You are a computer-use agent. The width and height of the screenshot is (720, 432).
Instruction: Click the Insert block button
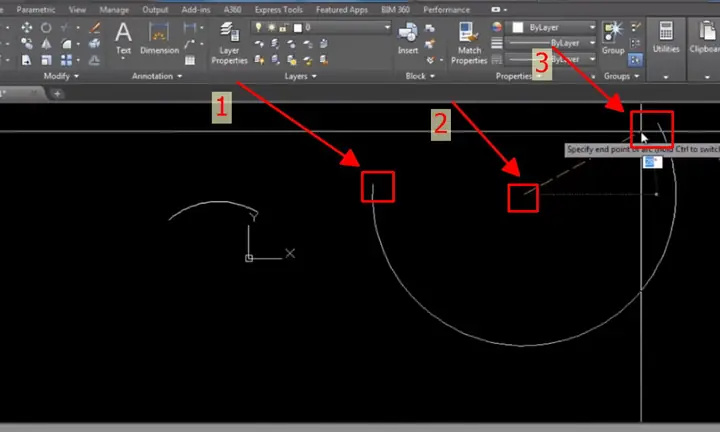click(408, 39)
